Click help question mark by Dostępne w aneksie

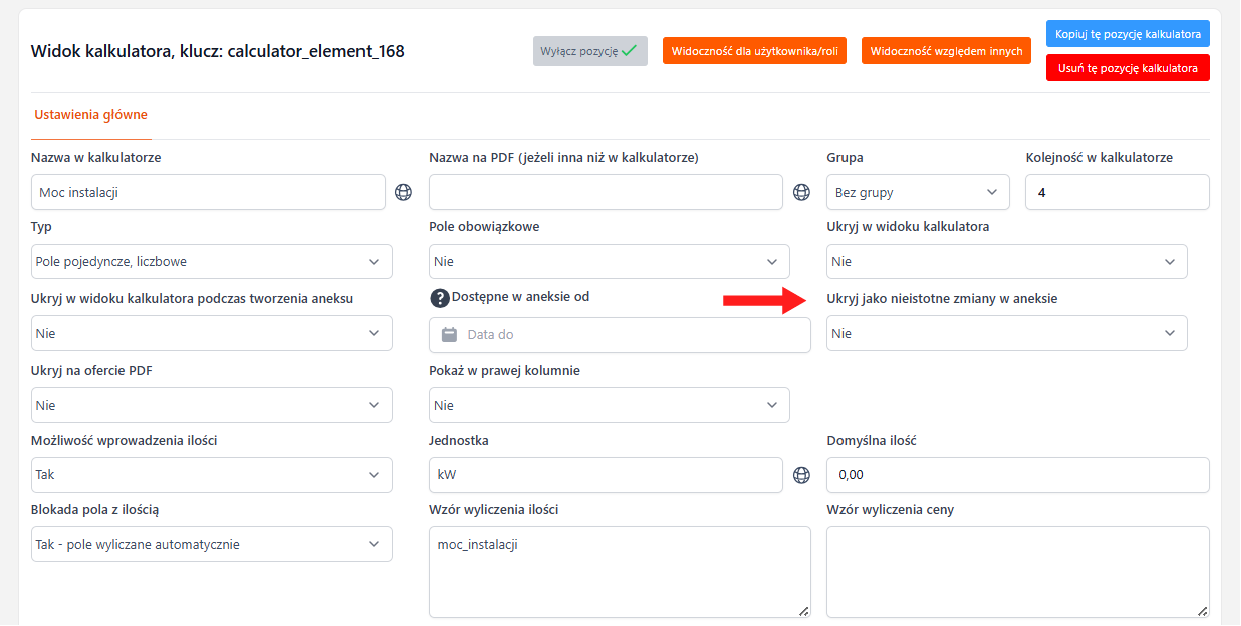point(439,298)
